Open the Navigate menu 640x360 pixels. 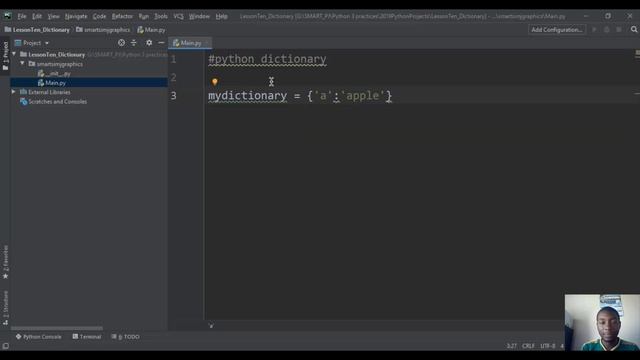coord(76,16)
